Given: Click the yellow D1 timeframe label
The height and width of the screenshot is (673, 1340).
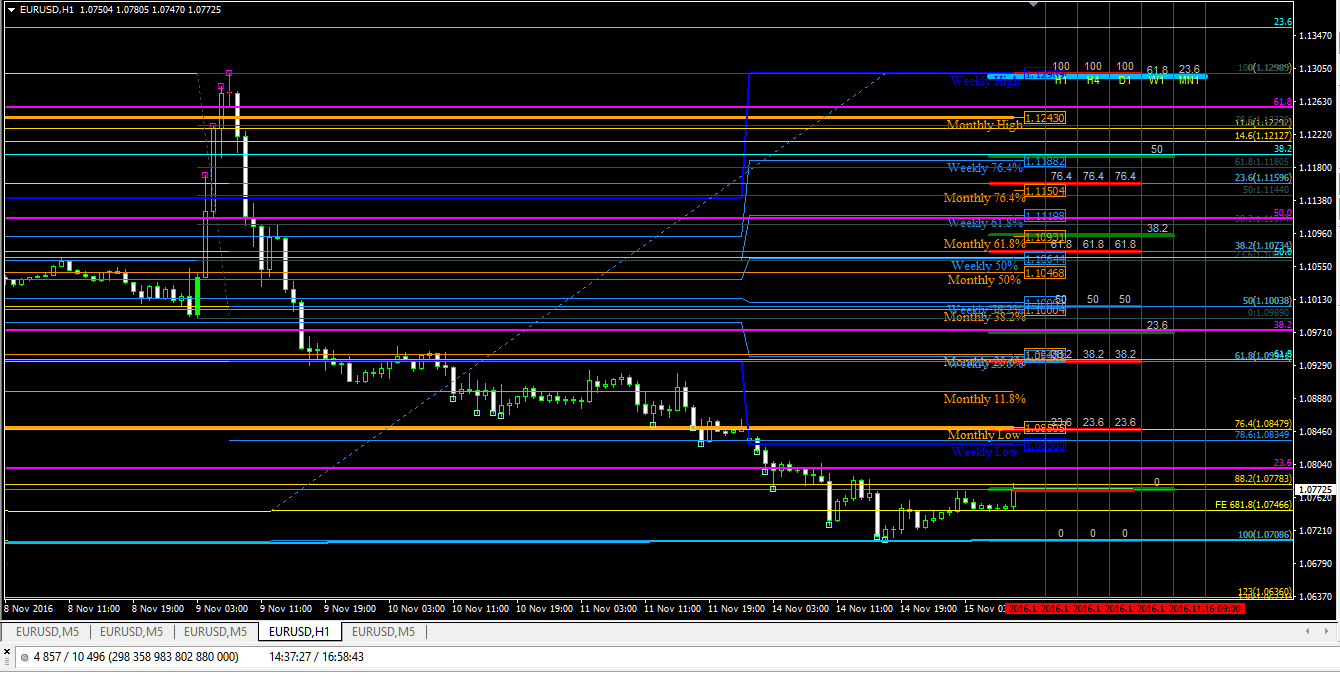Looking at the screenshot, I should [1125, 79].
